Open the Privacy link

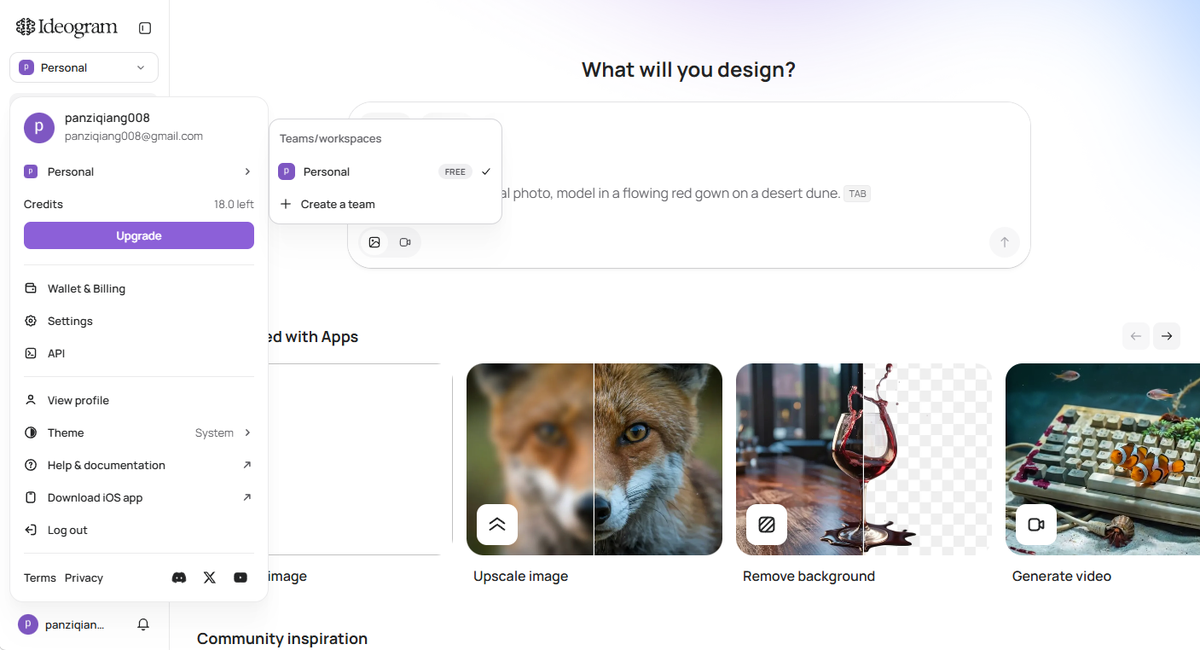(84, 578)
